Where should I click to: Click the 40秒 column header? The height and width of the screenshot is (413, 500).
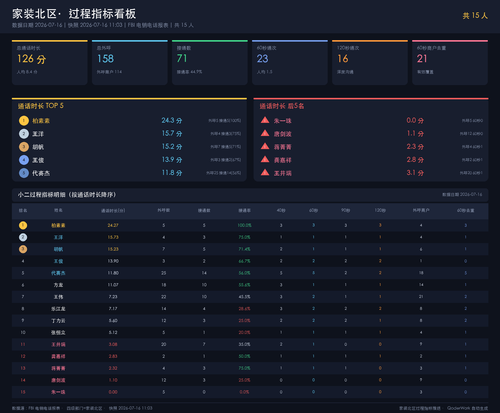click(x=281, y=211)
